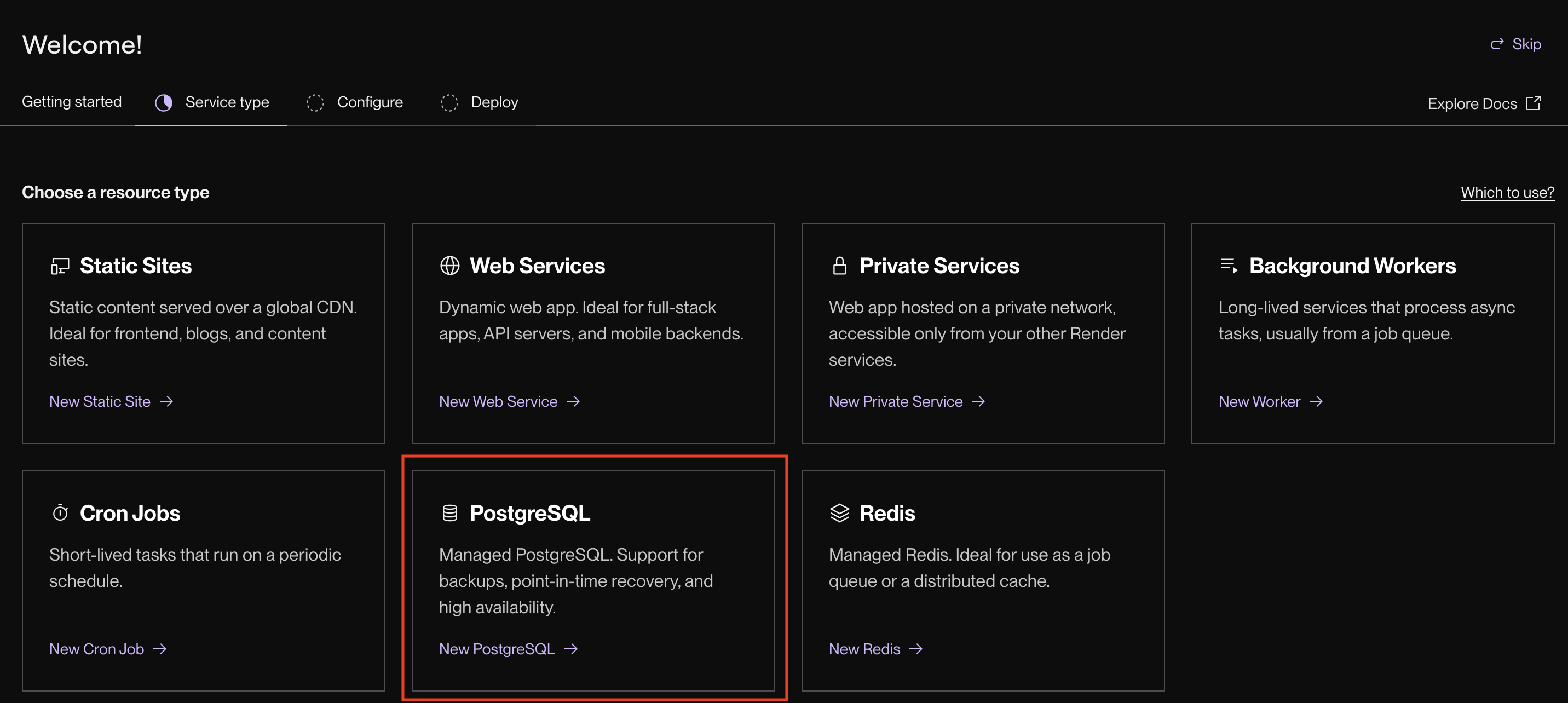The width and height of the screenshot is (1568, 703).
Task: Click arrow next to New Cron Job
Action: coord(159,649)
